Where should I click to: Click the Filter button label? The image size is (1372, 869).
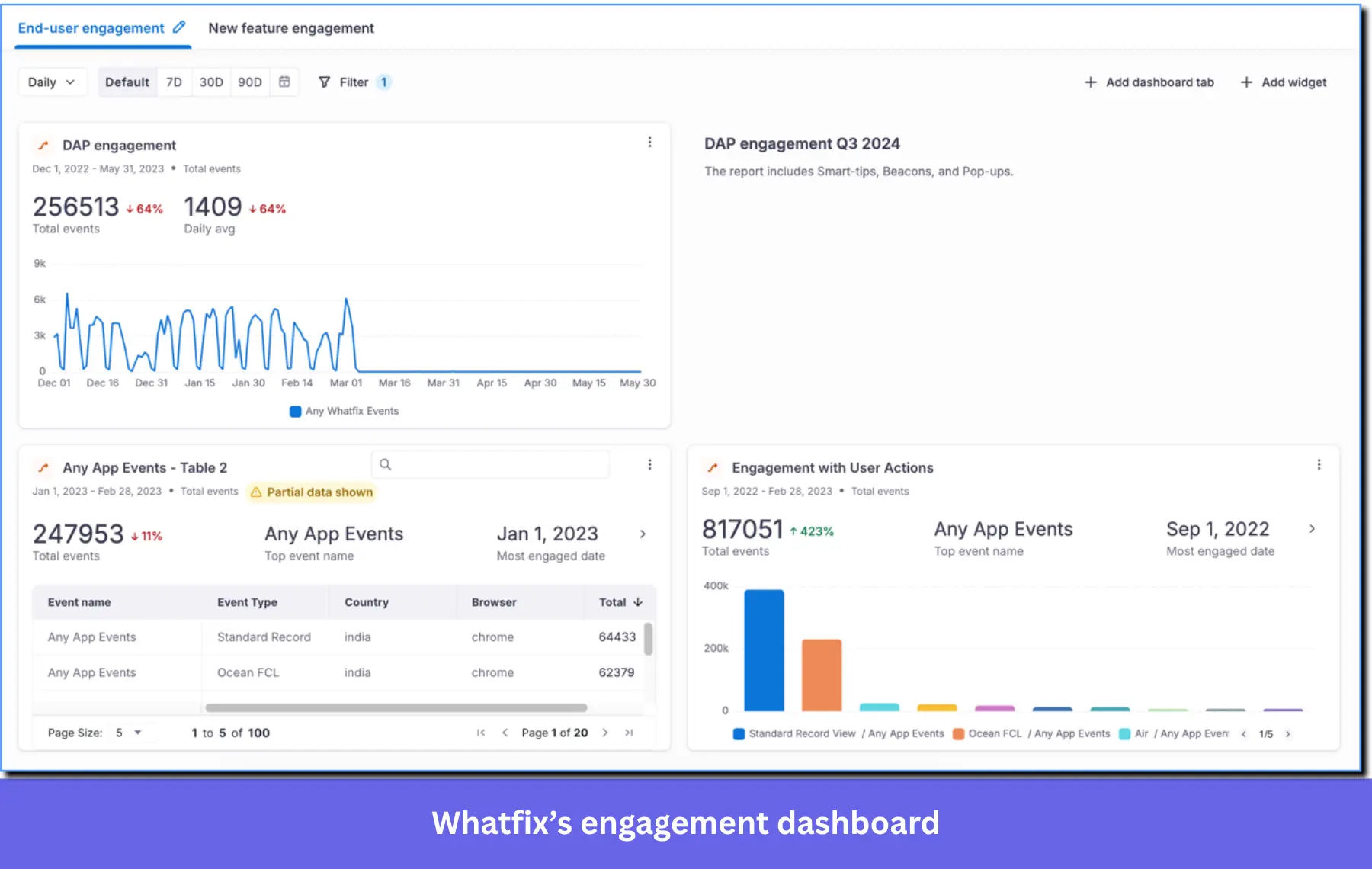(354, 82)
